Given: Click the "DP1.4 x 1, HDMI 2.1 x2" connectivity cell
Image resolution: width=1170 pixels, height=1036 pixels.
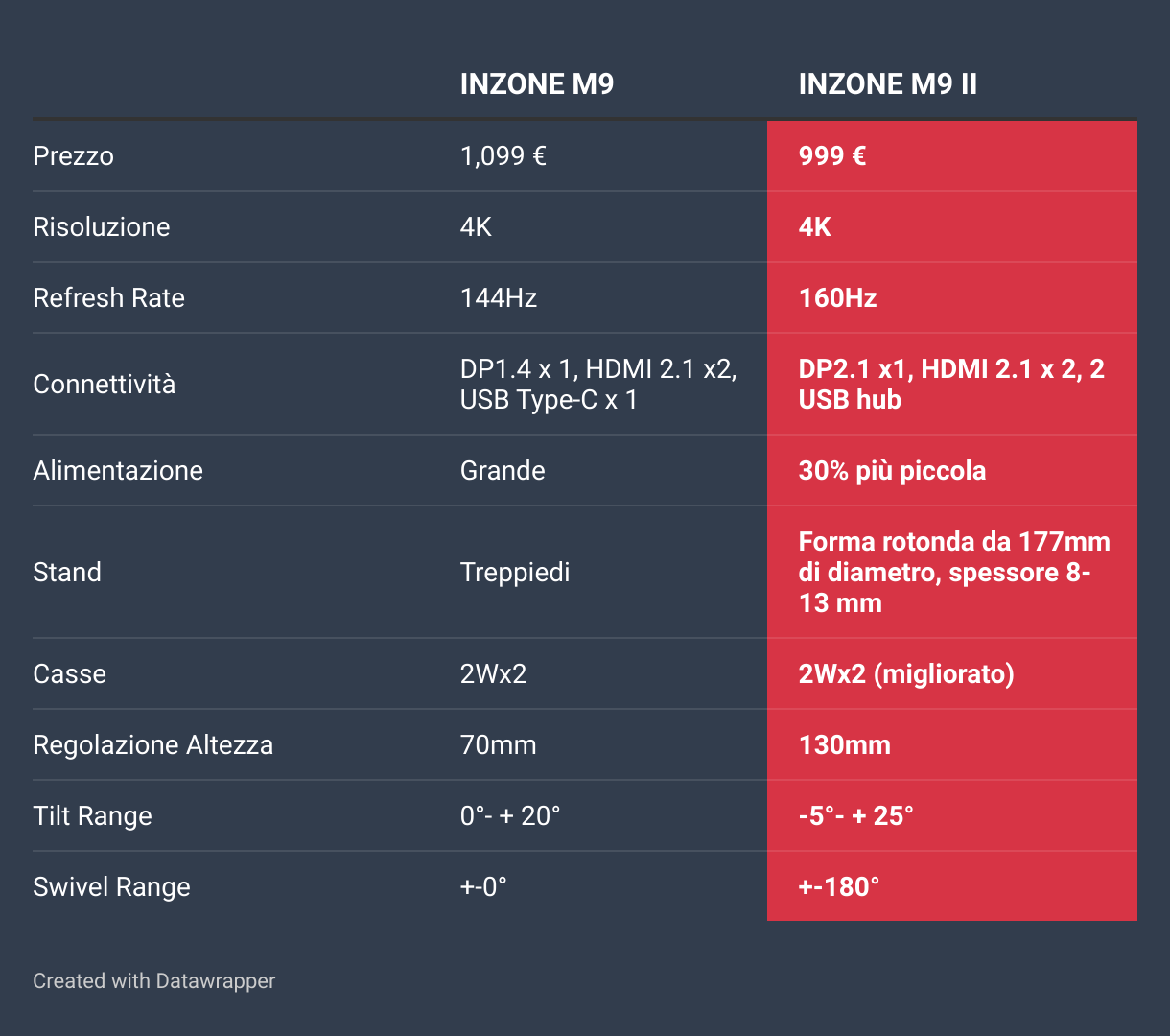Looking at the screenshot, I should 598,384.
